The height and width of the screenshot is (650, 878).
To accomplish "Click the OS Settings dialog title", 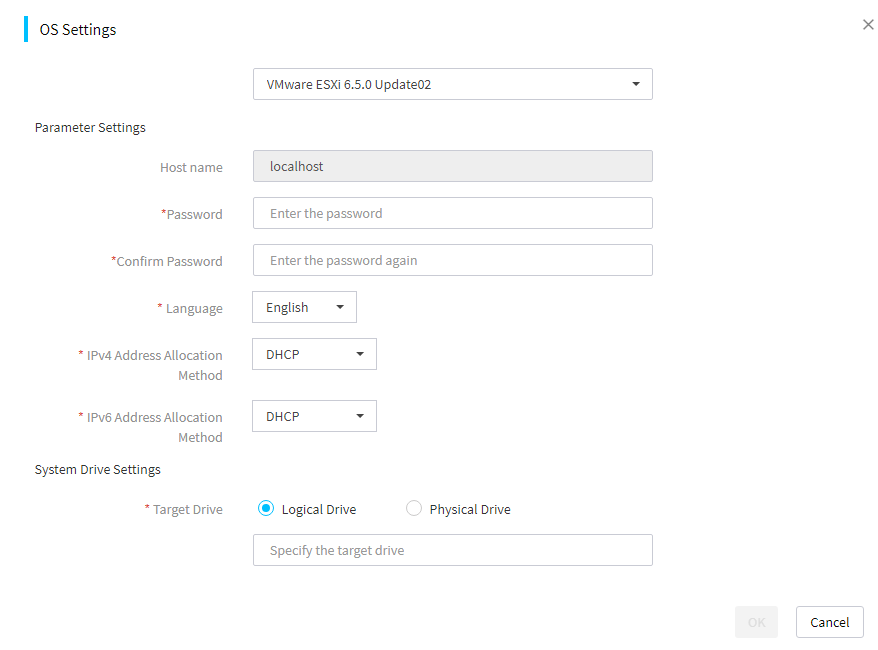I will click(78, 30).
